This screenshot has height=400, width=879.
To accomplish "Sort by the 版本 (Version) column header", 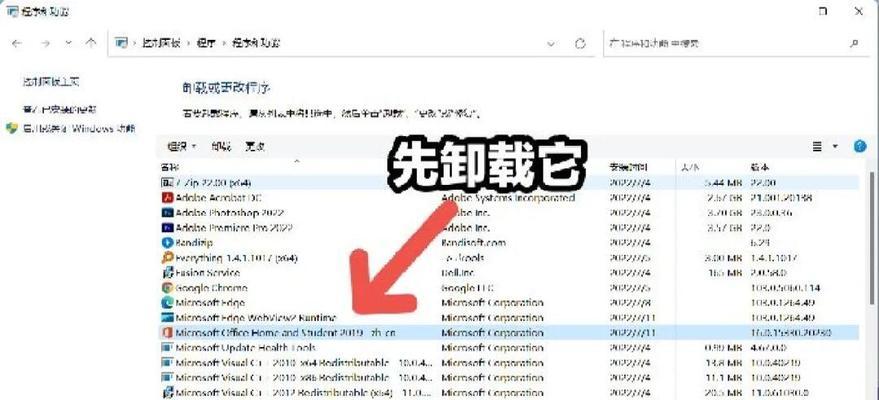I will [x=760, y=167].
